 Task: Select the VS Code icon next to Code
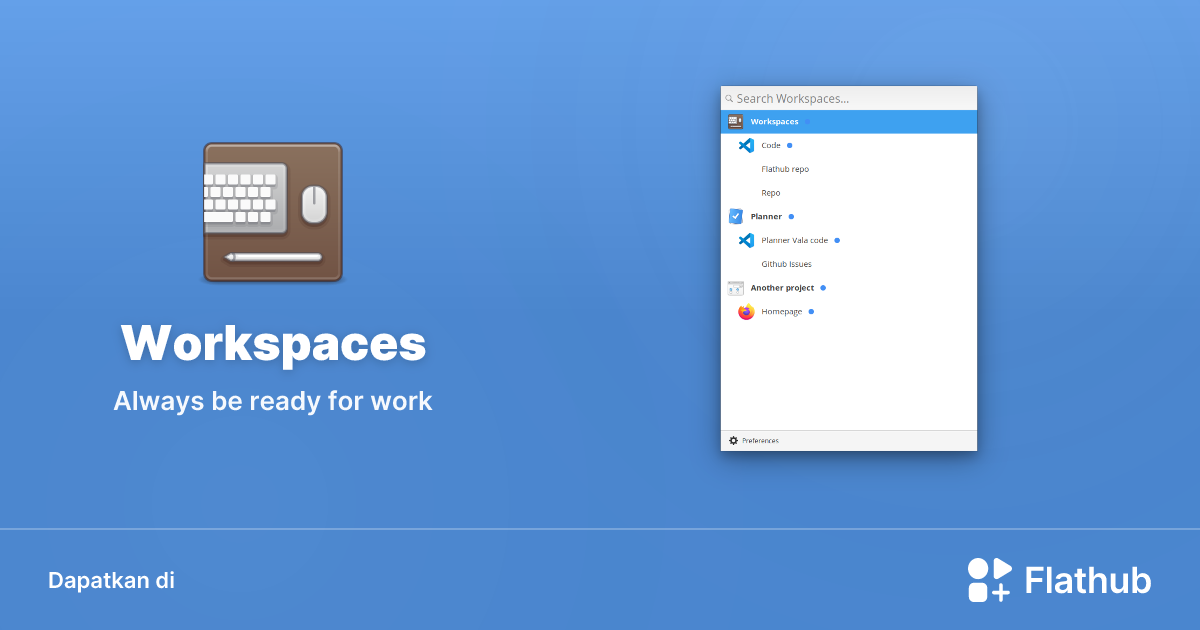746,145
